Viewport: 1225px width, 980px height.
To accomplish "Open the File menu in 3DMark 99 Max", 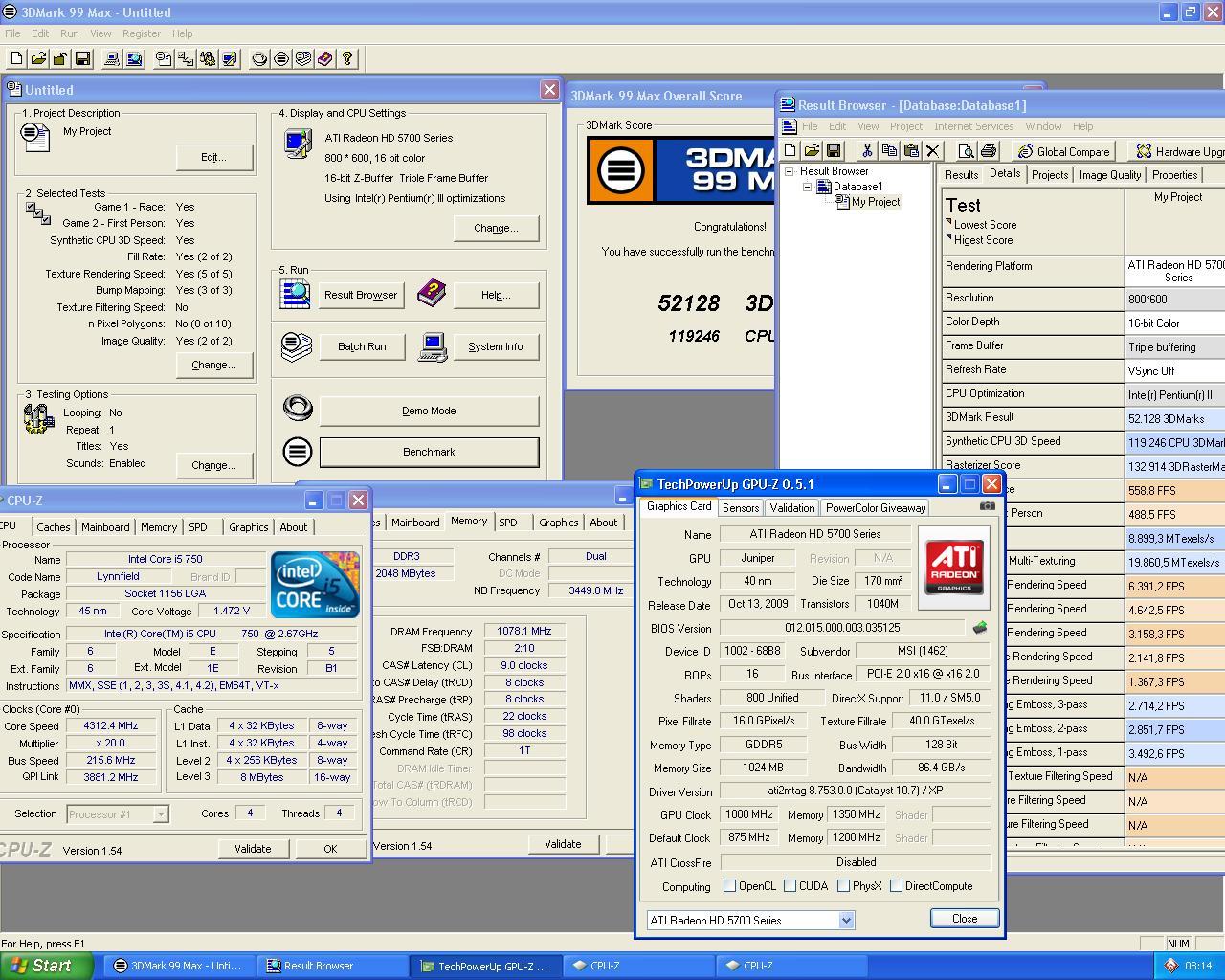I will (x=12, y=33).
